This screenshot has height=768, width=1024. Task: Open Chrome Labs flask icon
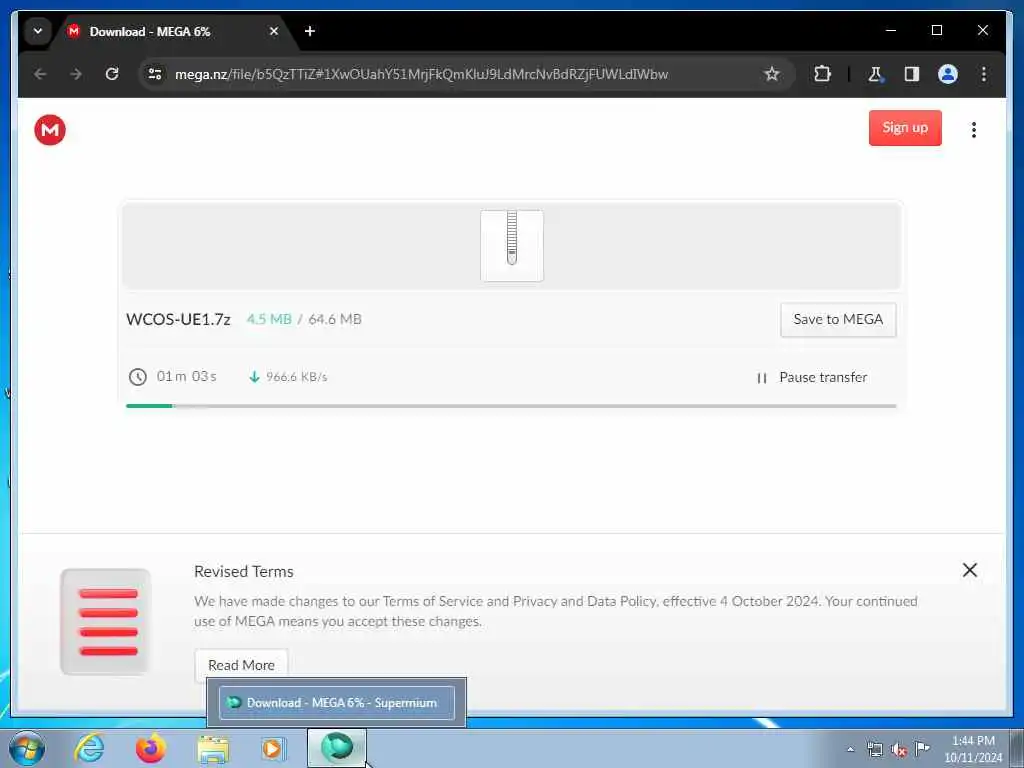[875, 74]
